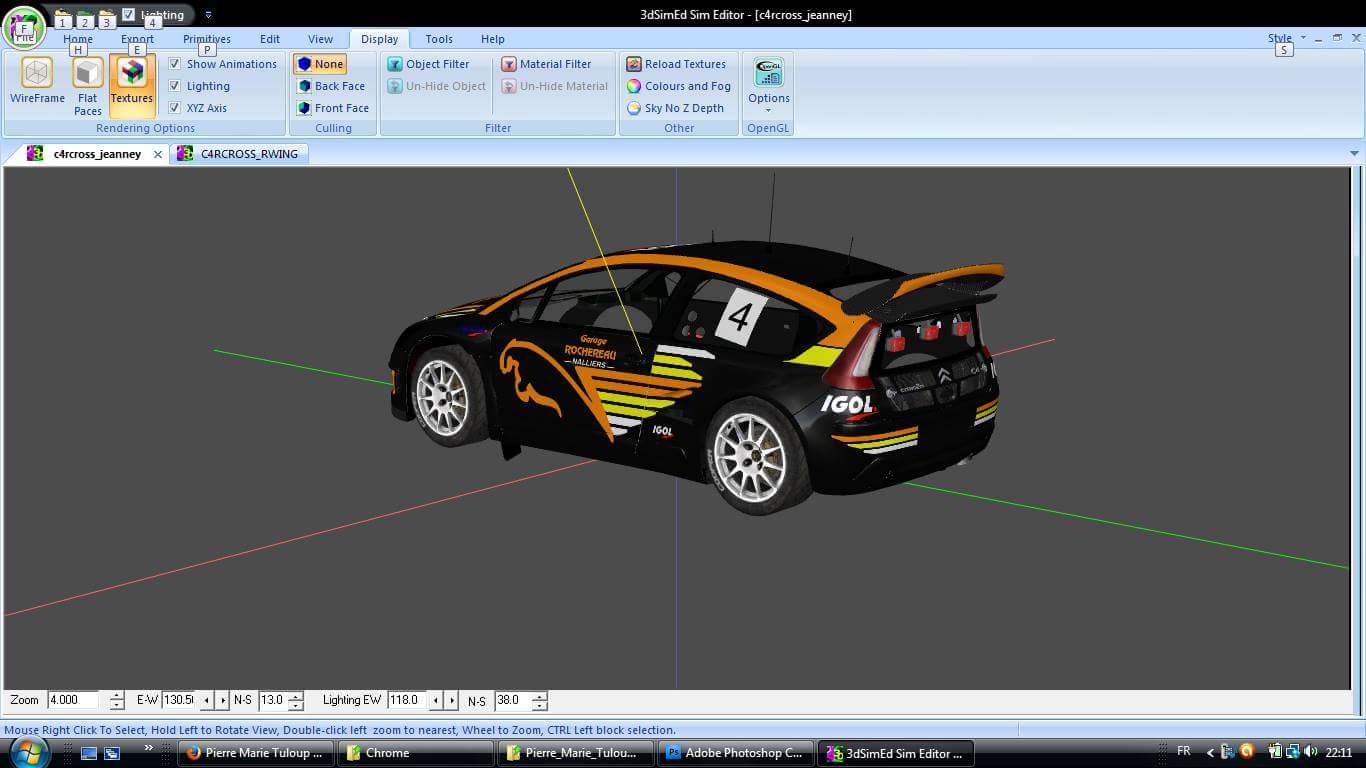Click volume speaker icon in system tray
This screenshot has width=1366, height=768.
pos(1310,752)
